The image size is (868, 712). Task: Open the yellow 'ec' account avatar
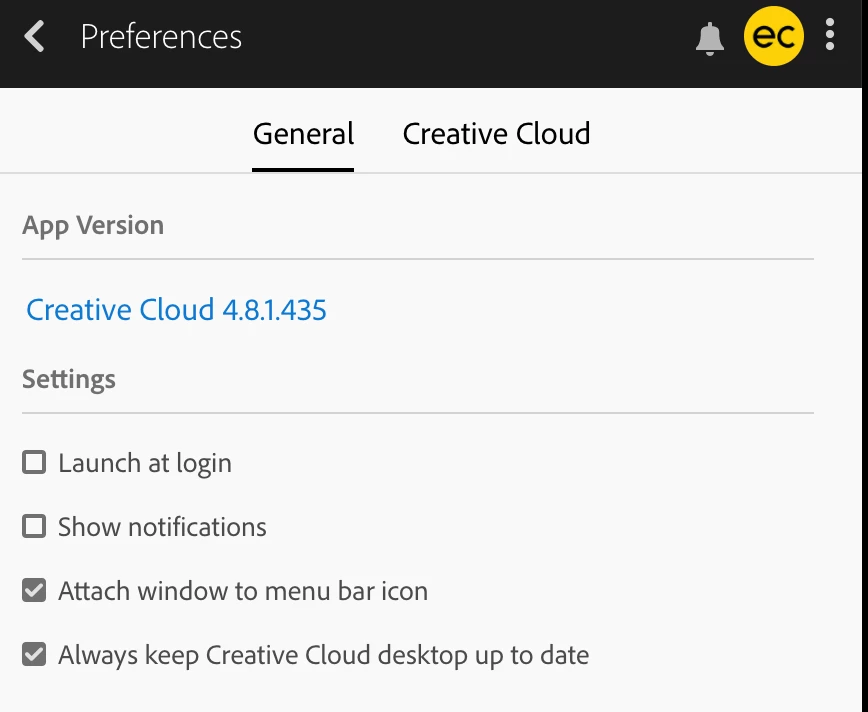(773, 36)
